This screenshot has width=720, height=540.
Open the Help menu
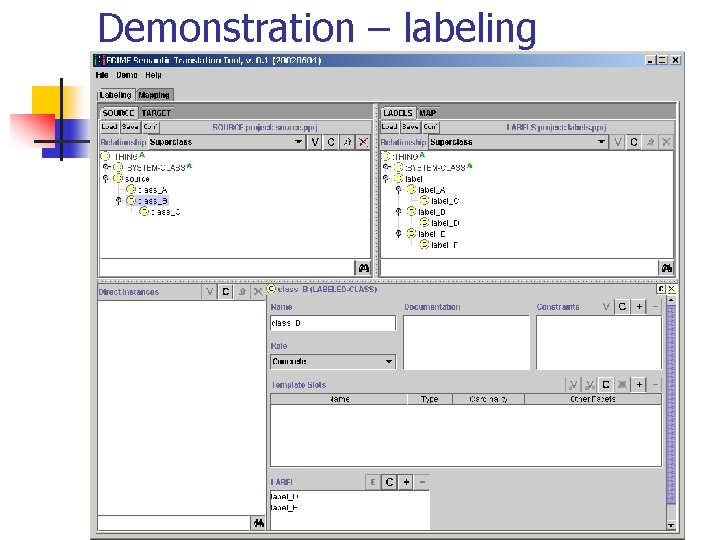pos(153,75)
